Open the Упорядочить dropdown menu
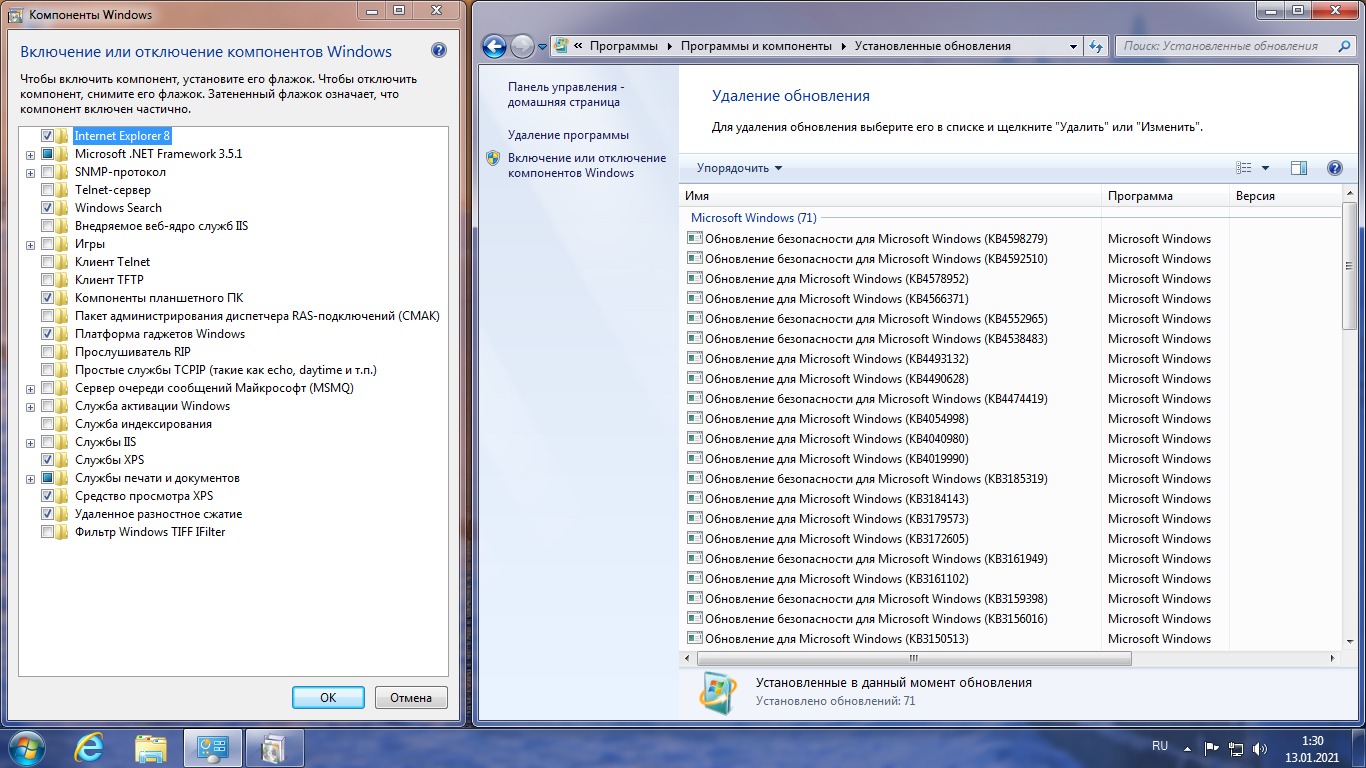 tap(739, 168)
